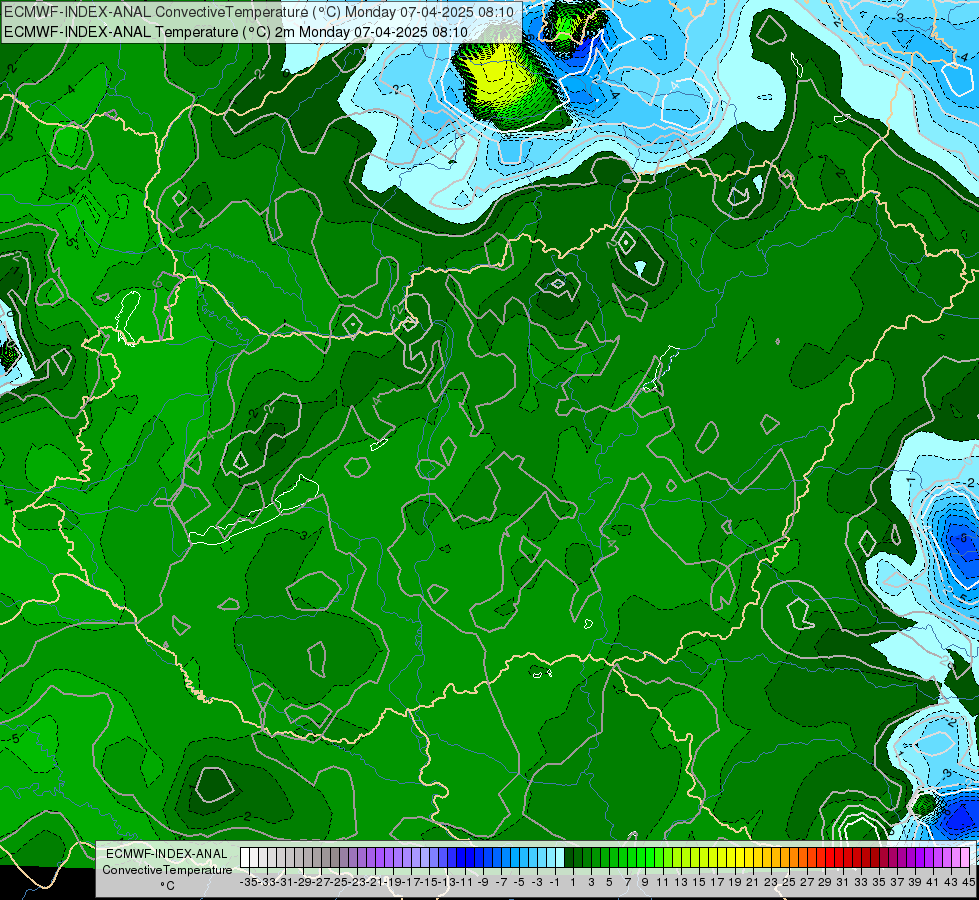This screenshot has width=979, height=900.
Task: Click the legend value label 13
Action: click(681, 882)
